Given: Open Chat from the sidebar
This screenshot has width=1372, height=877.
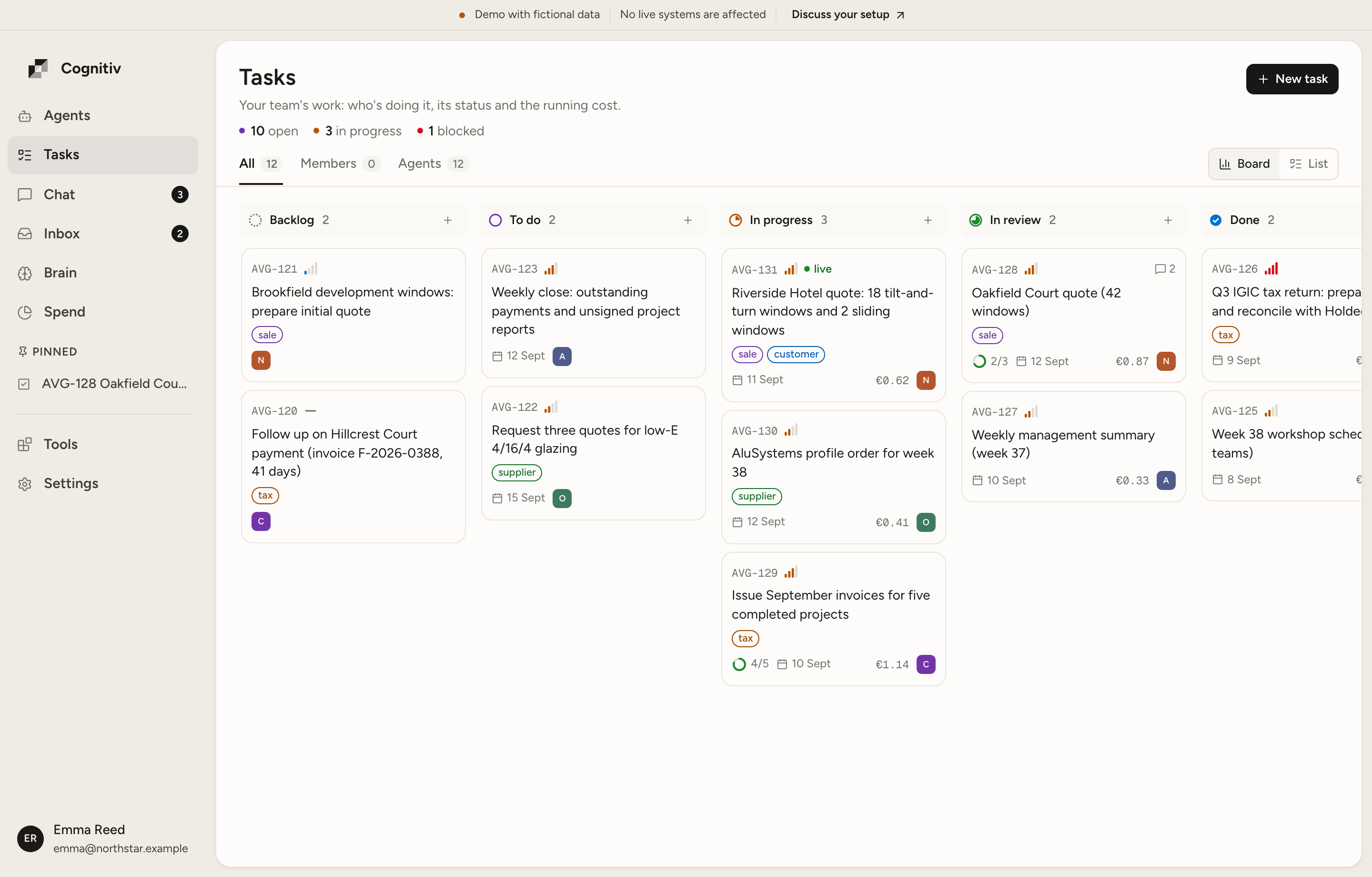Looking at the screenshot, I should (x=102, y=194).
